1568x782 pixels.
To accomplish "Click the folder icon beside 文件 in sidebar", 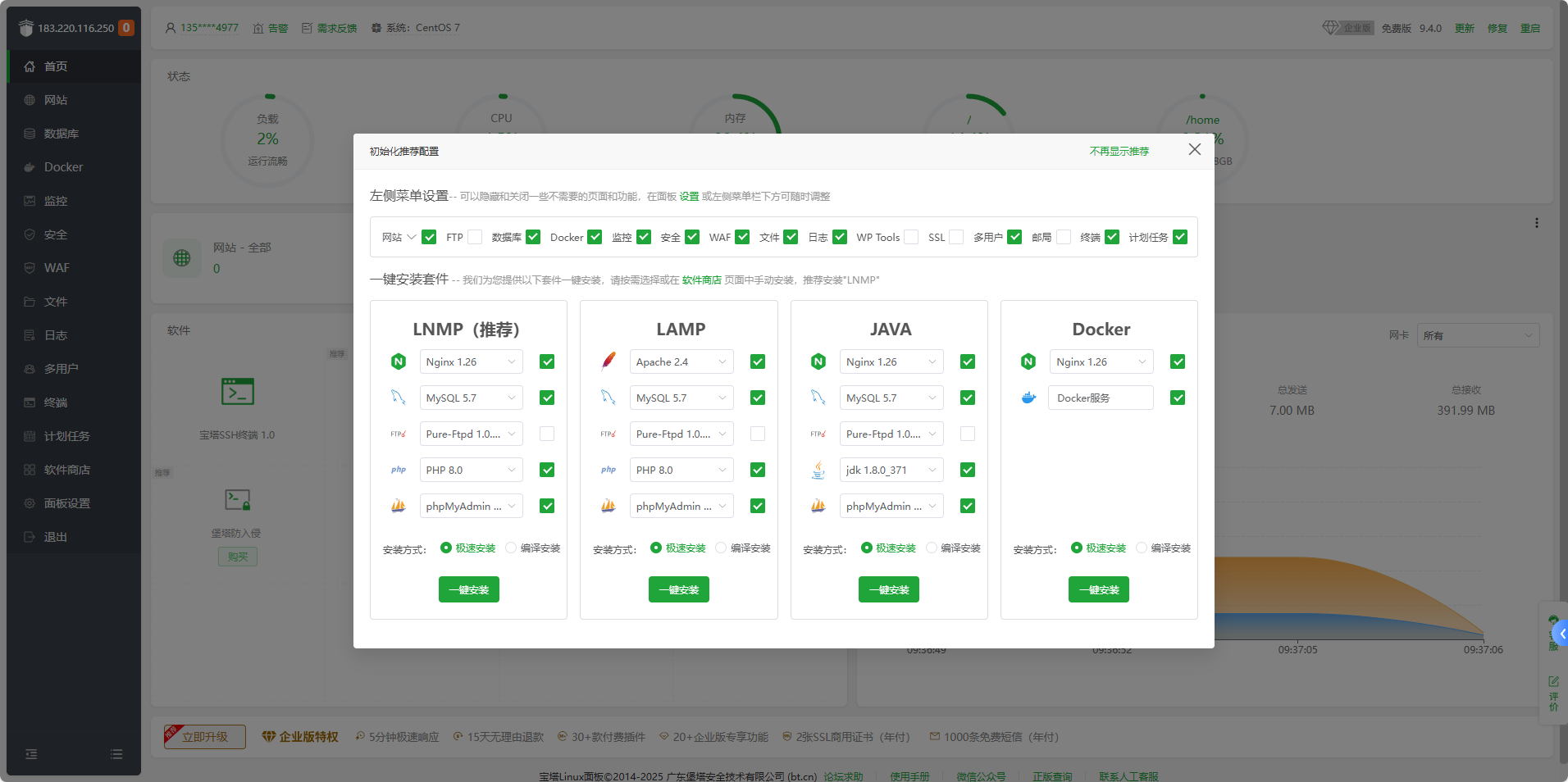I will click(x=30, y=302).
